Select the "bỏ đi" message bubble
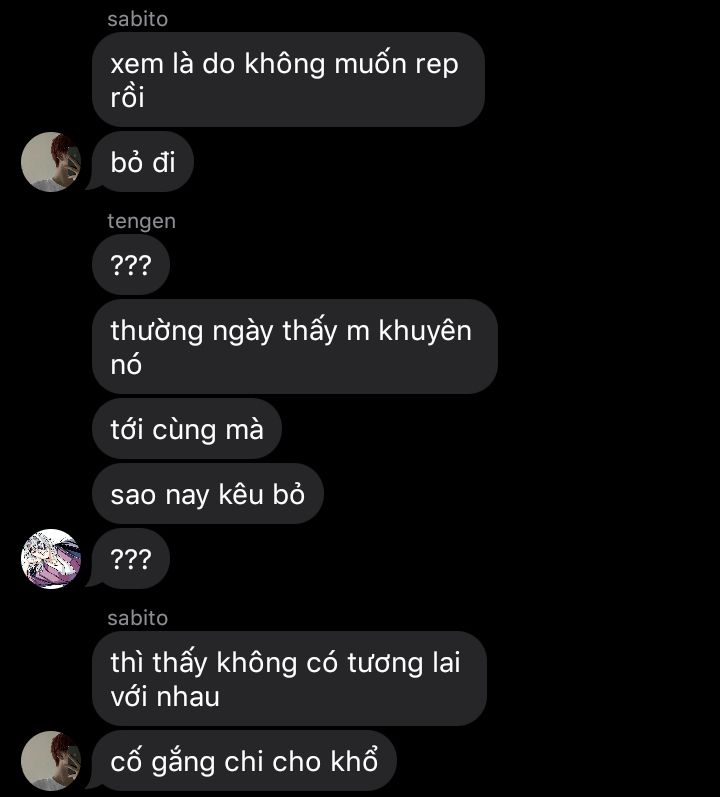 tap(143, 162)
